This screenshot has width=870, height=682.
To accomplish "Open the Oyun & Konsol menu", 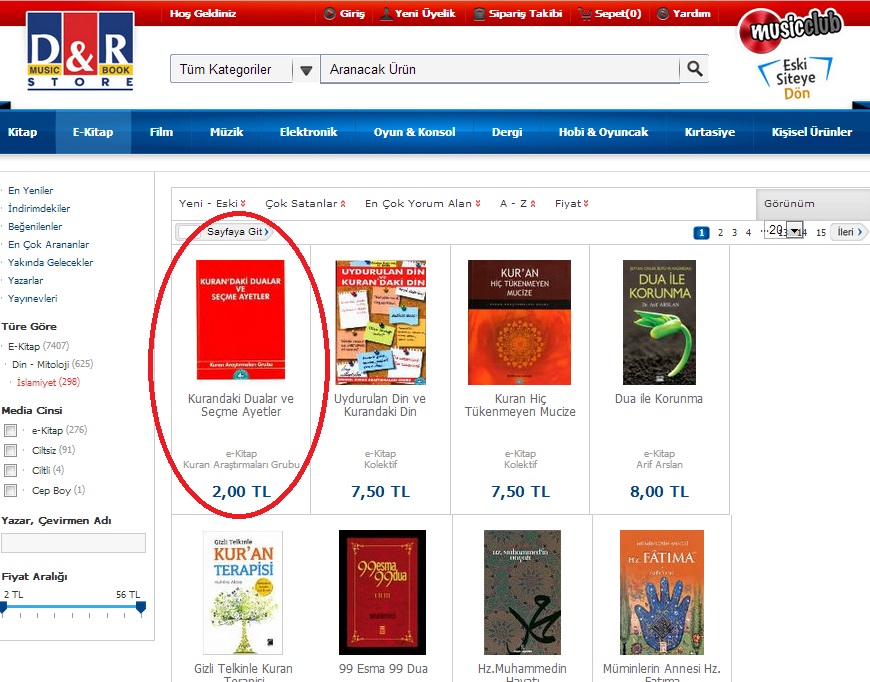I will coord(414,132).
